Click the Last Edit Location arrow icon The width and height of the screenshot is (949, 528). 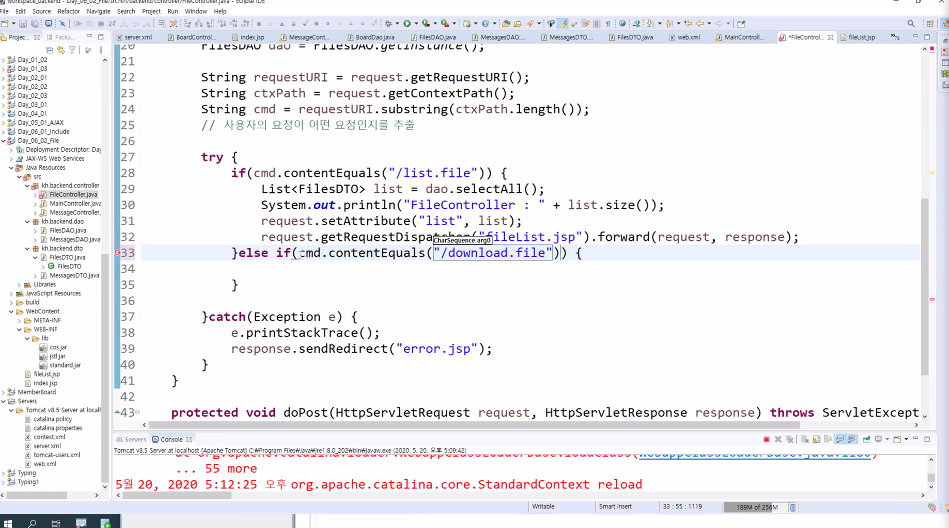pos(688,24)
